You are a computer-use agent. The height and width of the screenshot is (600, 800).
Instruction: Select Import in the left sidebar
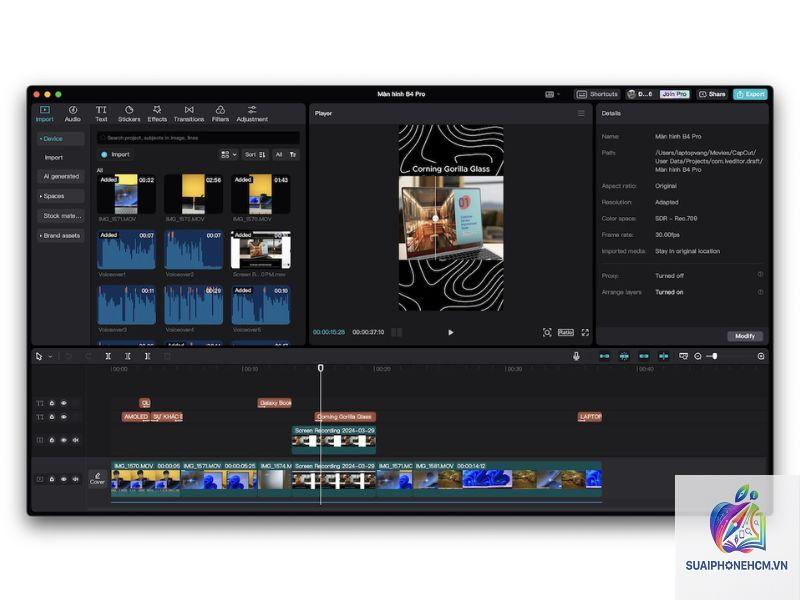(54, 158)
